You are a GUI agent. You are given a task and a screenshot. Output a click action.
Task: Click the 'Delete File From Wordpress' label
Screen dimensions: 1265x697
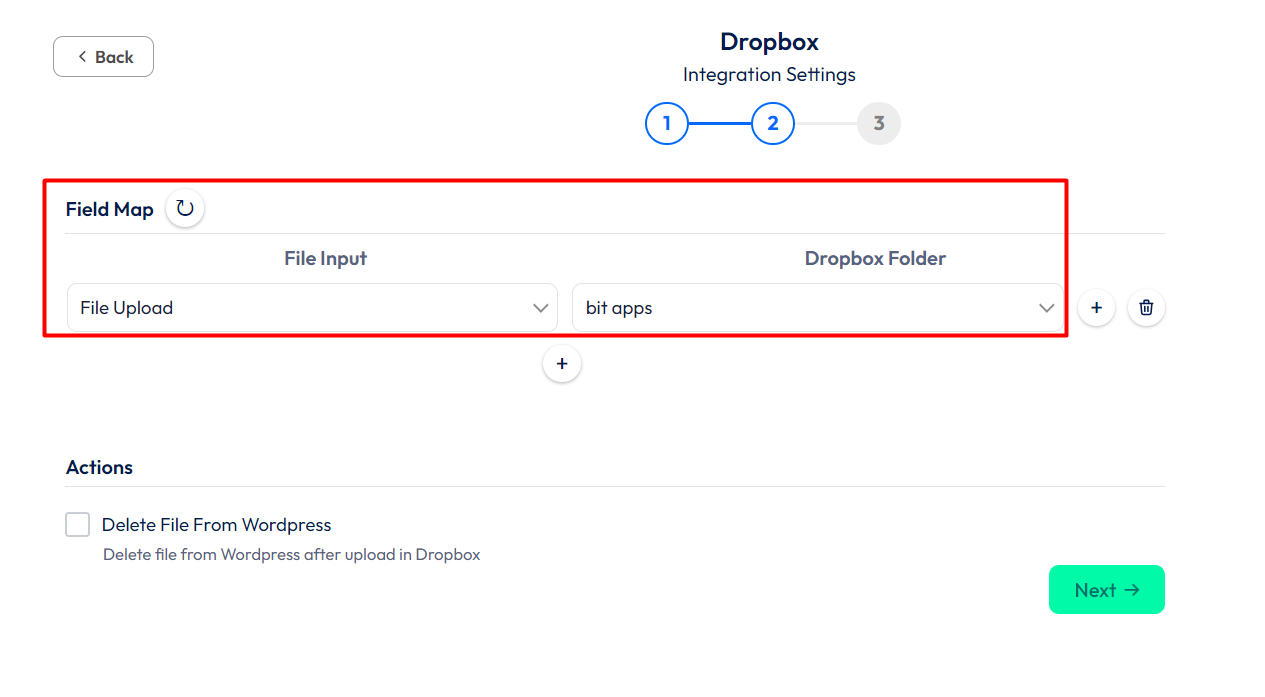click(x=216, y=525)
